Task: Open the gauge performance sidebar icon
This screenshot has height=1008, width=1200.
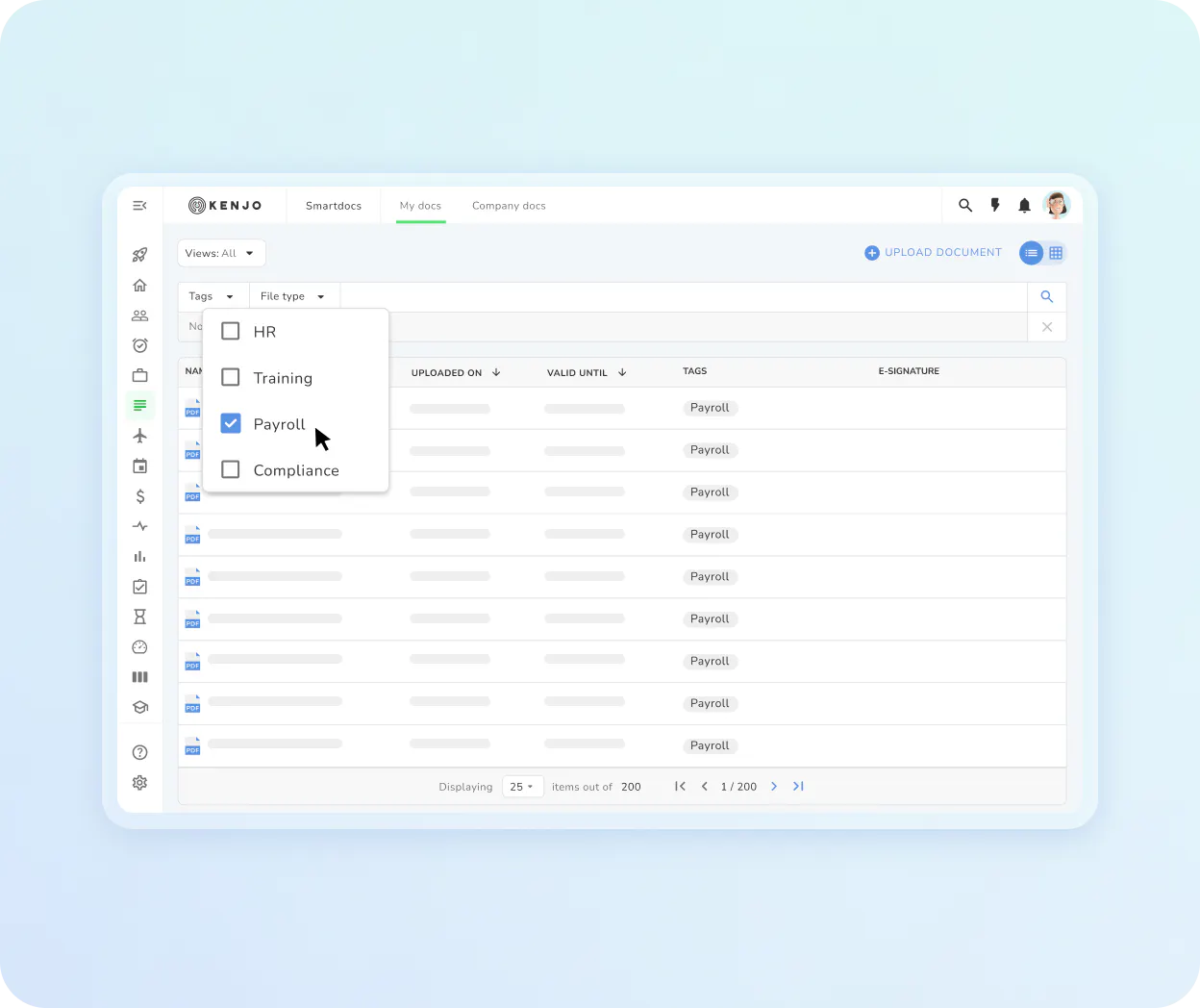Action: 139,647
